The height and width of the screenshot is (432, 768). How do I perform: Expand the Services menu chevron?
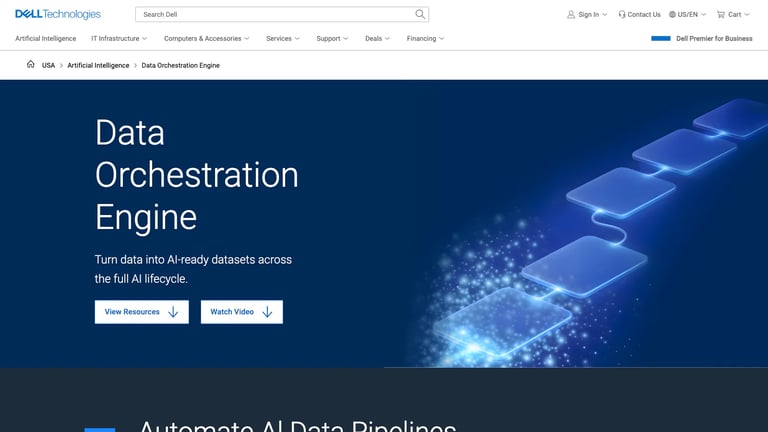pyautogui.click(x=297, y=39)
